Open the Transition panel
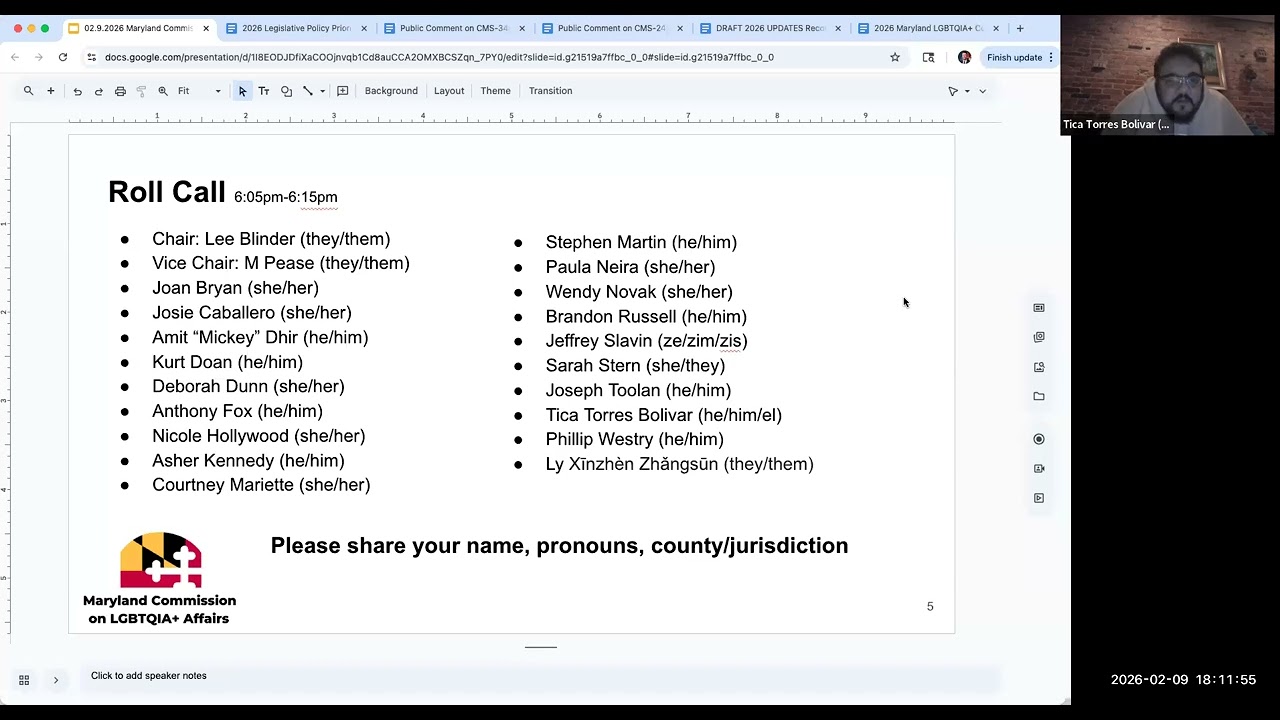This screenshot has width=1280, height=720. [550, 91]
